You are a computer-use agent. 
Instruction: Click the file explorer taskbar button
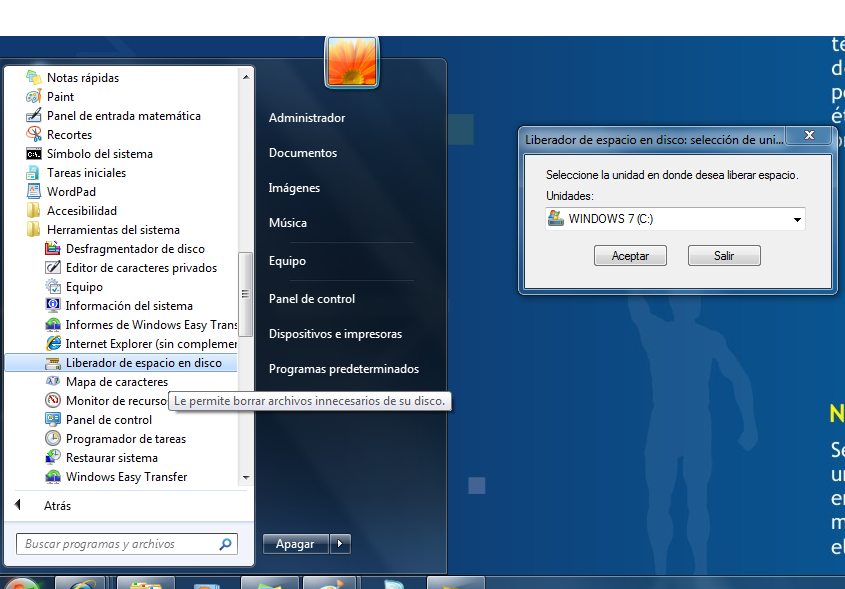pyautogui.click(x=146, y=583)
